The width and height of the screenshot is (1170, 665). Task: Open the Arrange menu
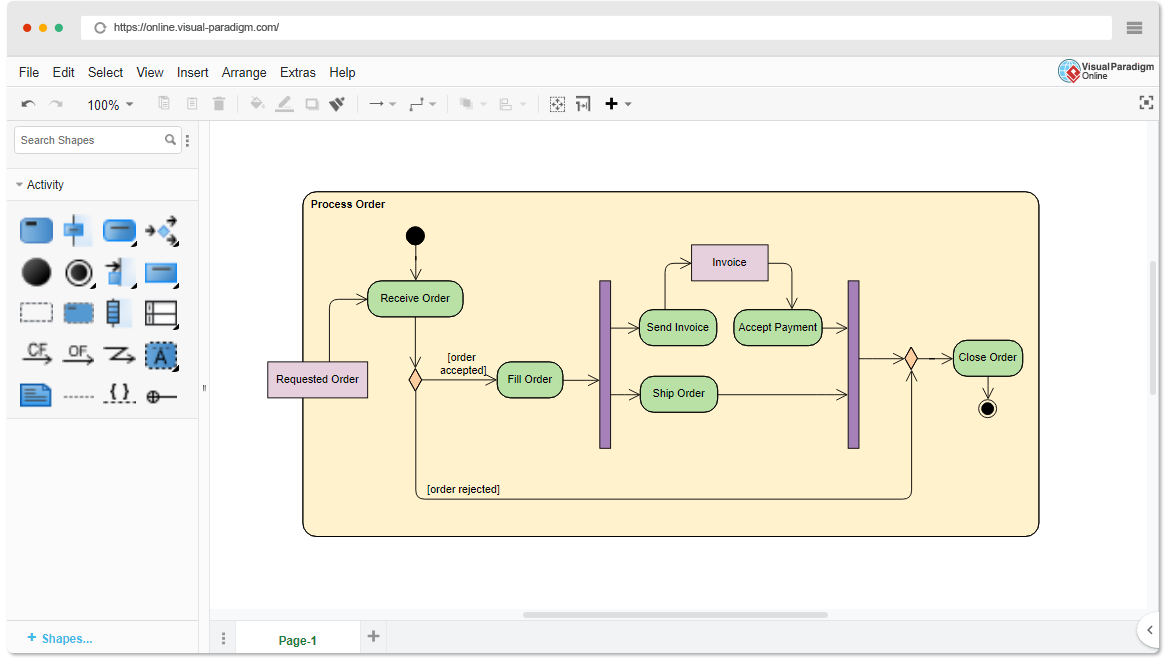244,72
